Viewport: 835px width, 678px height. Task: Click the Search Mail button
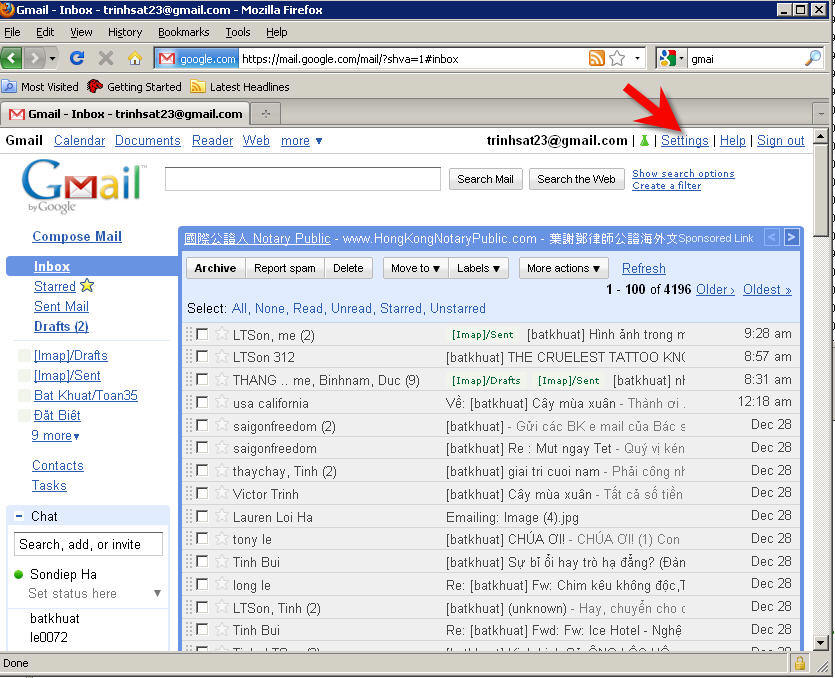485,179
